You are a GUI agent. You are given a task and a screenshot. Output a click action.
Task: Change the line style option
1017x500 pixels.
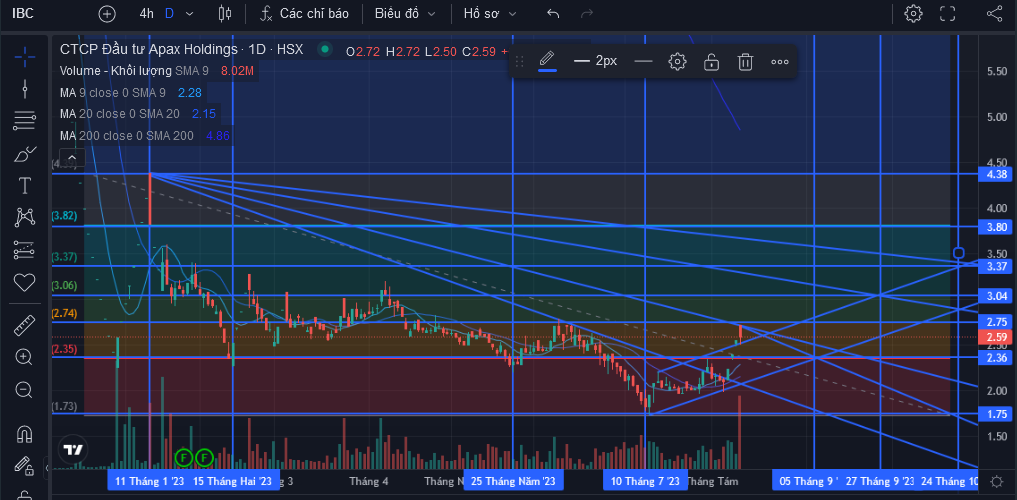coord(643,62)
